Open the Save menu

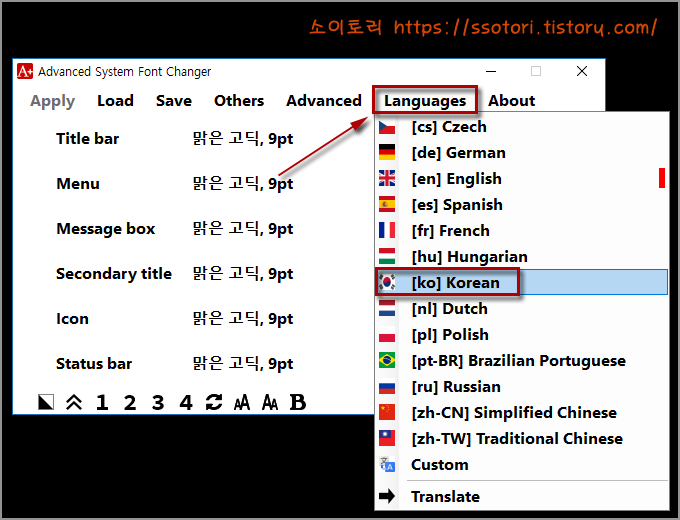174,101
